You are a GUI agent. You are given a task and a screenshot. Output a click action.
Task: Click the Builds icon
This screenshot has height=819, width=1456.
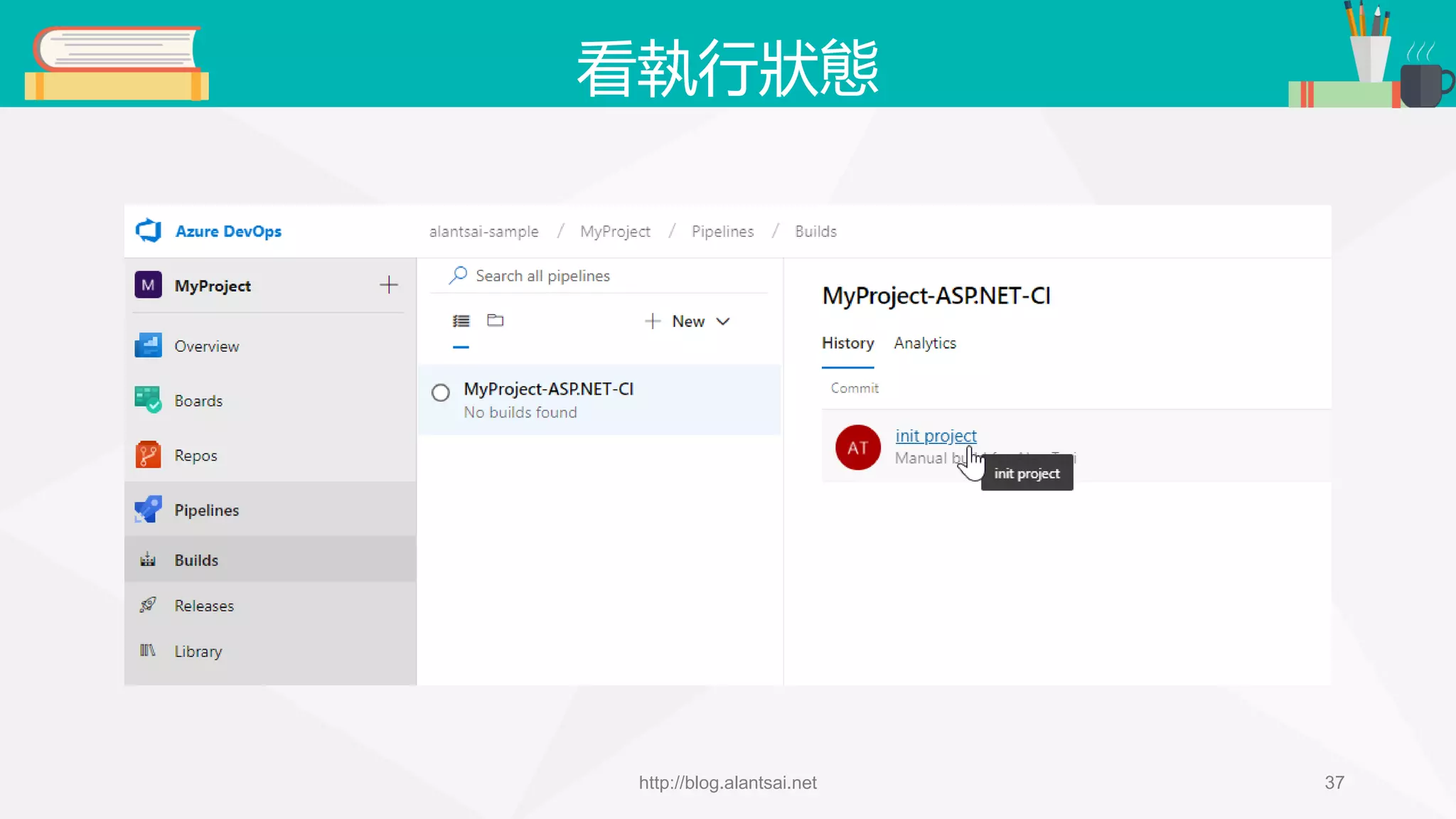(148, 560)
